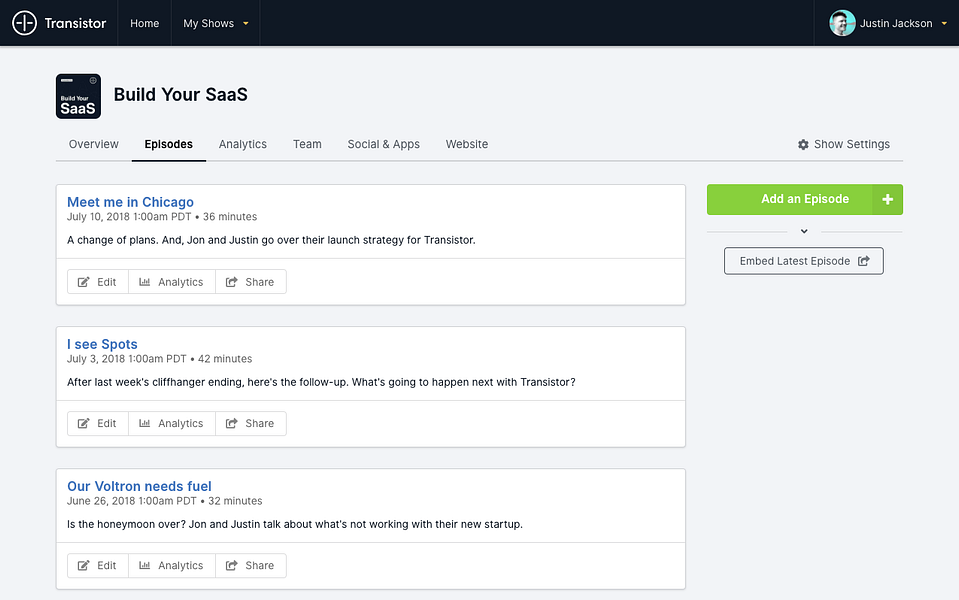This screenshot has width=959, height=600.
Task: Expand the chevron below Add an Episode
Action: (804, 231)
